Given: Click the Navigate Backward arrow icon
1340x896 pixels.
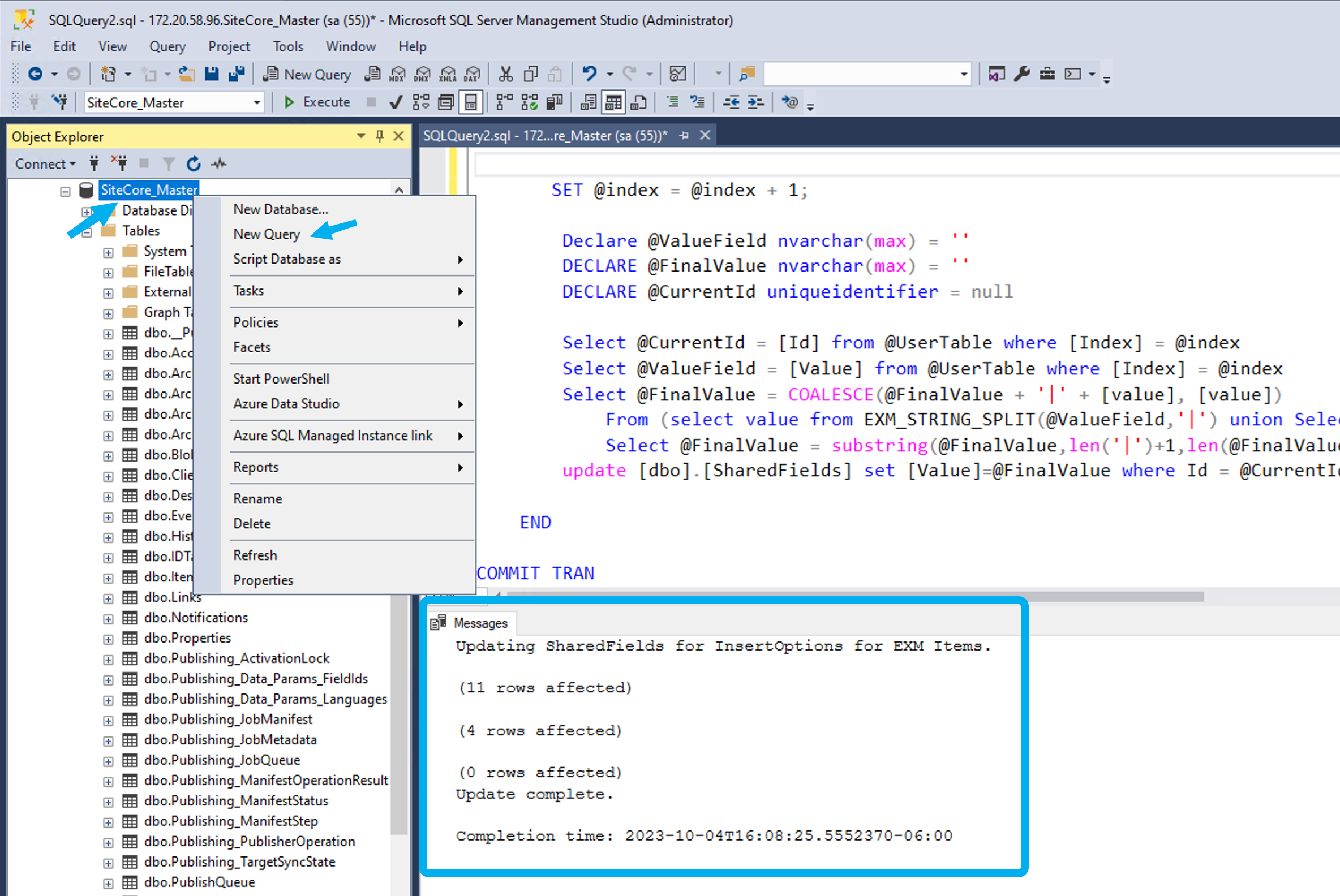Looking at the screenshot, I should point(36,74).
